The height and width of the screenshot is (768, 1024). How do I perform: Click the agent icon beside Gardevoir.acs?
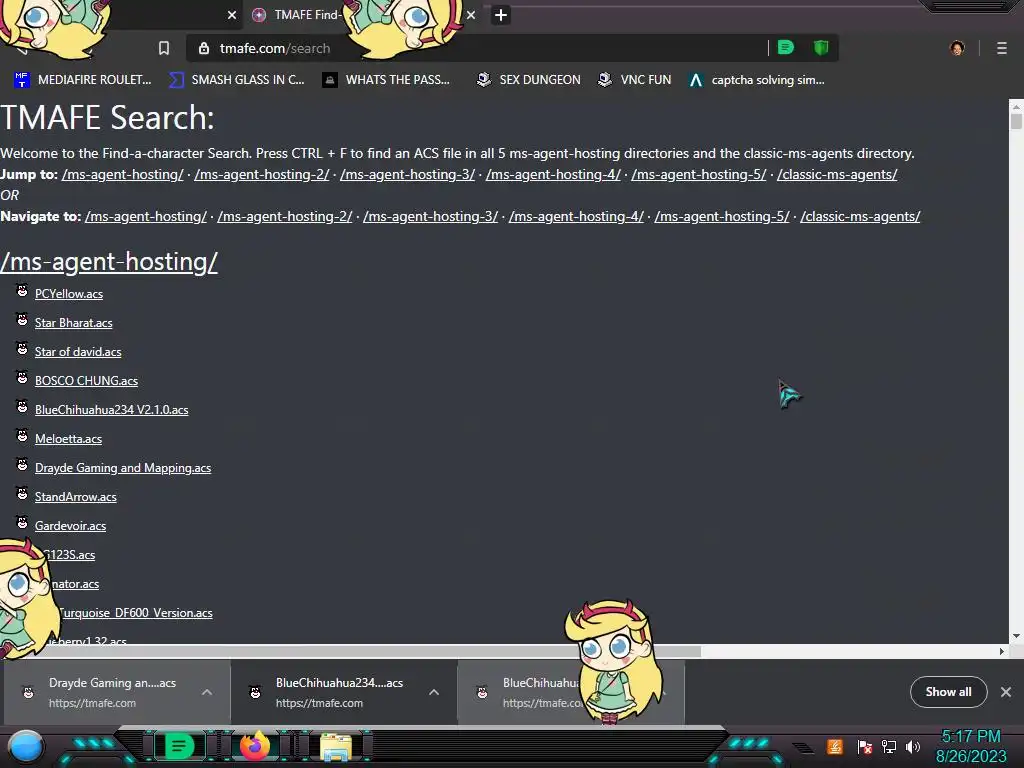(x=22, y=522)
